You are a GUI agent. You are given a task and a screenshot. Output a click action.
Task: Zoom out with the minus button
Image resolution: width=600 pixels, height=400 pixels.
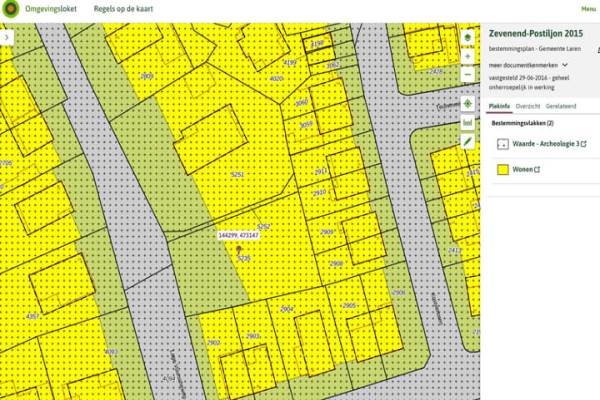click(x=467, y=75)
